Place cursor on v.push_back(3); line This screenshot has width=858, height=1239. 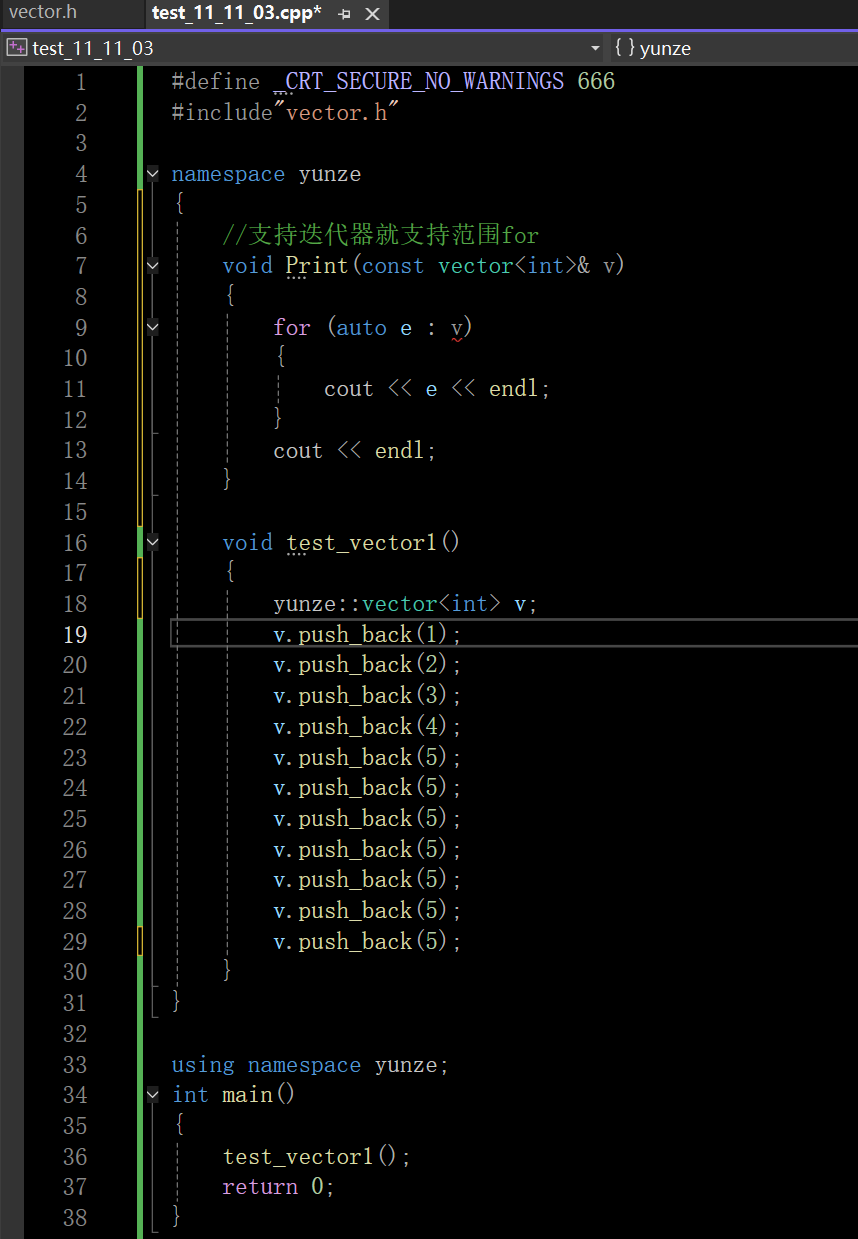pyautogui.click(x=367, y=696)
